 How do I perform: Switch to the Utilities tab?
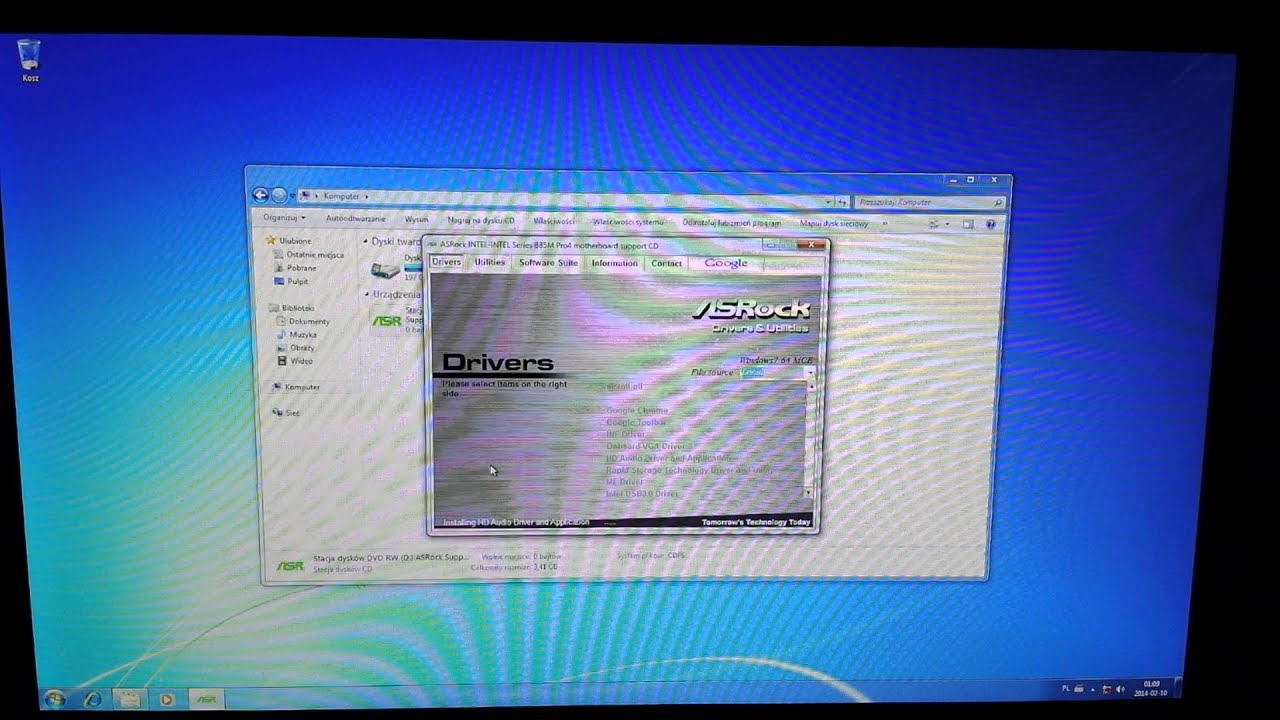(489, 262)
